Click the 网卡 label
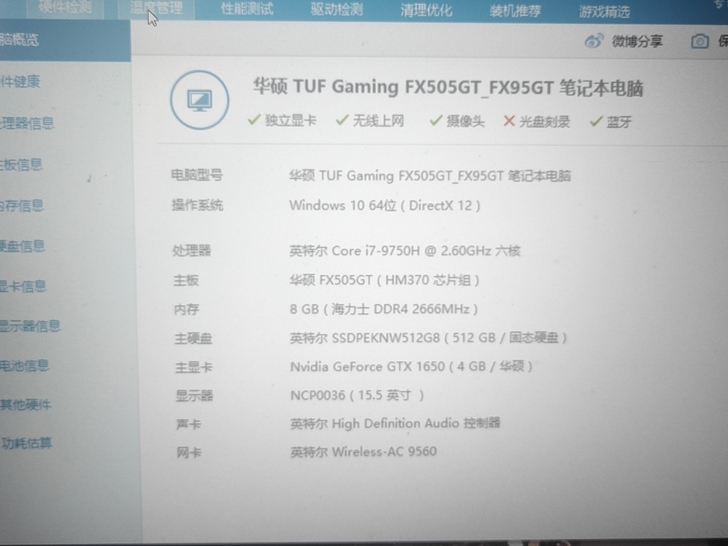This screenshot has width=728, height=546. point(189,452)
